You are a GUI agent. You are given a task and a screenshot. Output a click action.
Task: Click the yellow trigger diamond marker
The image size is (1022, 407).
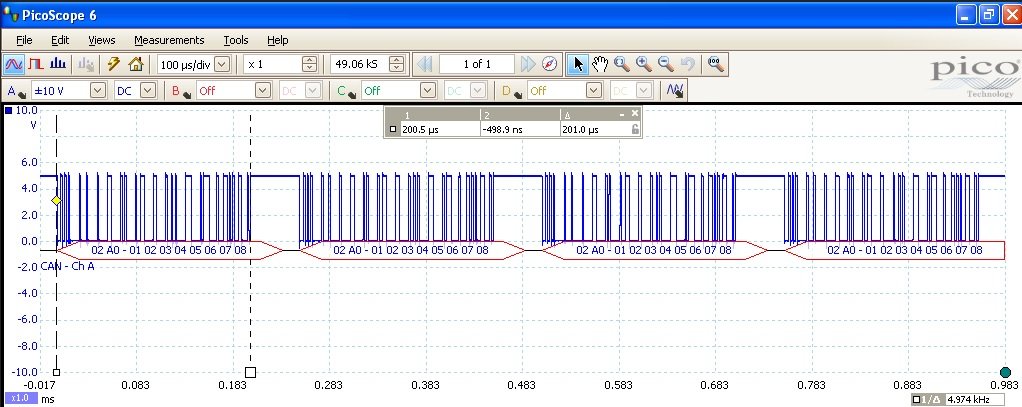(x=56, y=200)
